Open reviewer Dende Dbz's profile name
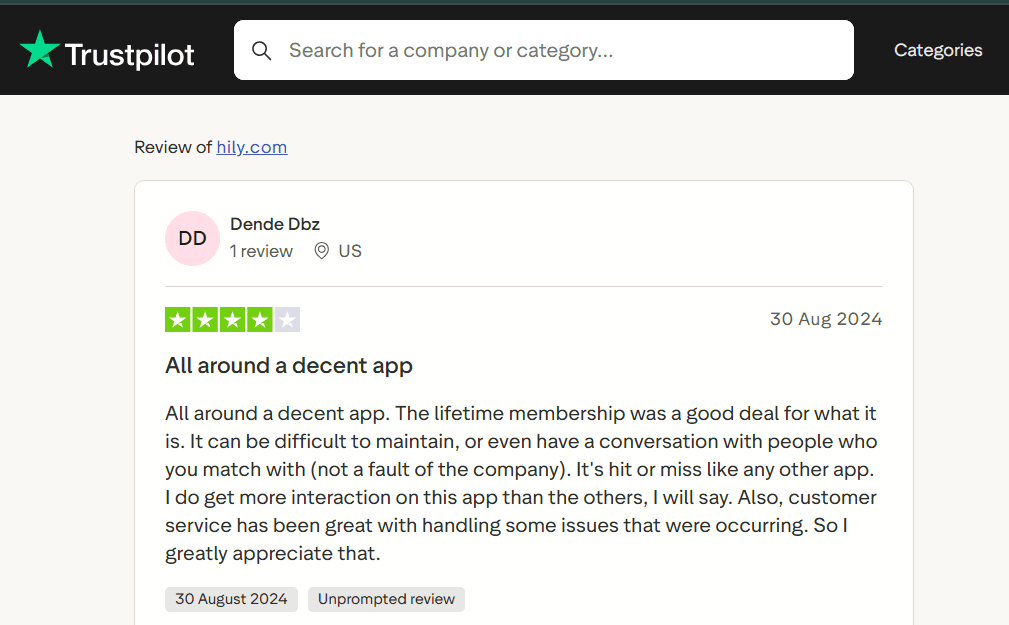 (x=275, y=224)
